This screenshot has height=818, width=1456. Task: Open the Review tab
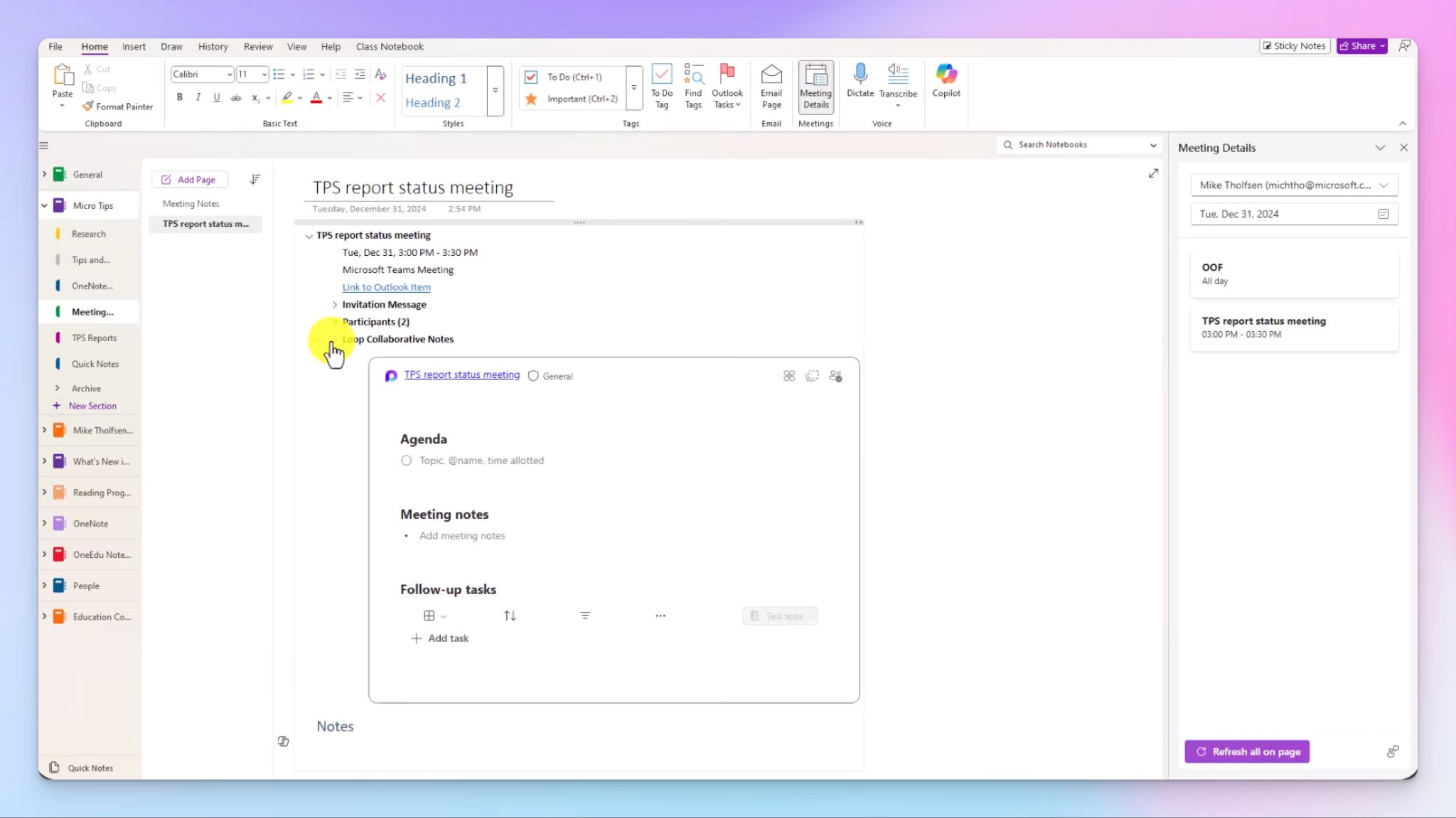[258, 47]
